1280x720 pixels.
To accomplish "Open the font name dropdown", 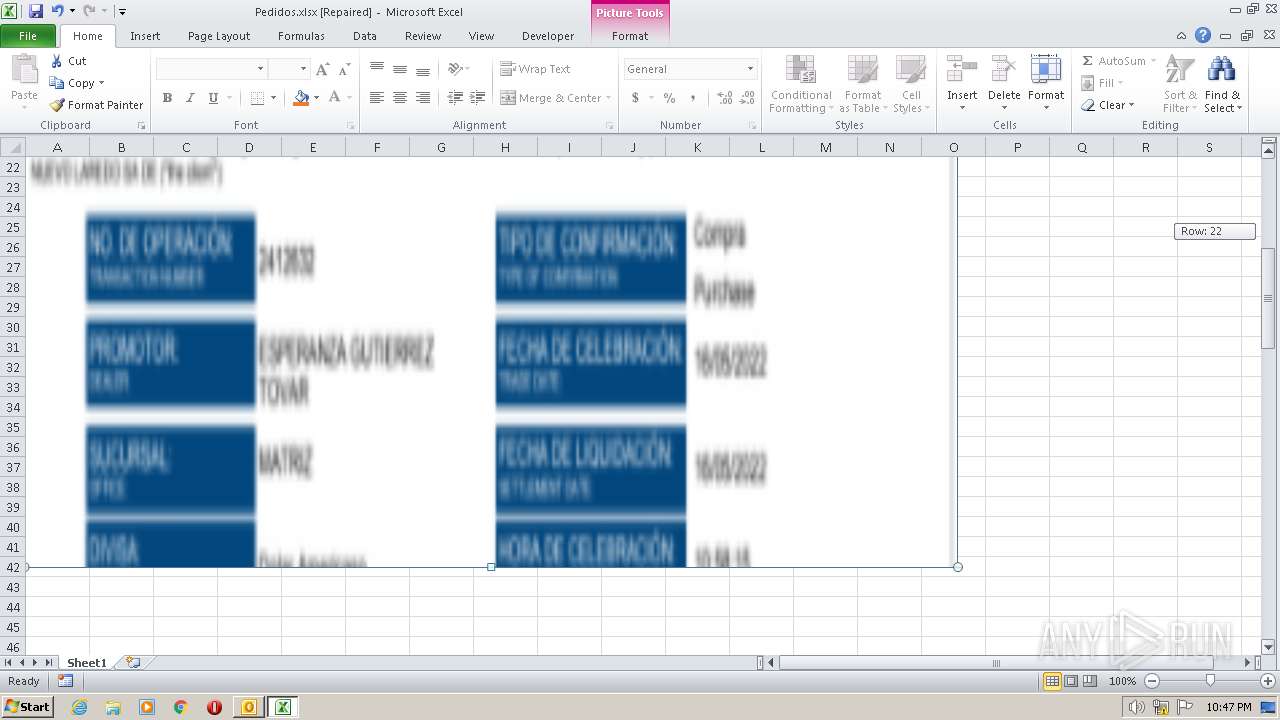I will coord(261,69).
